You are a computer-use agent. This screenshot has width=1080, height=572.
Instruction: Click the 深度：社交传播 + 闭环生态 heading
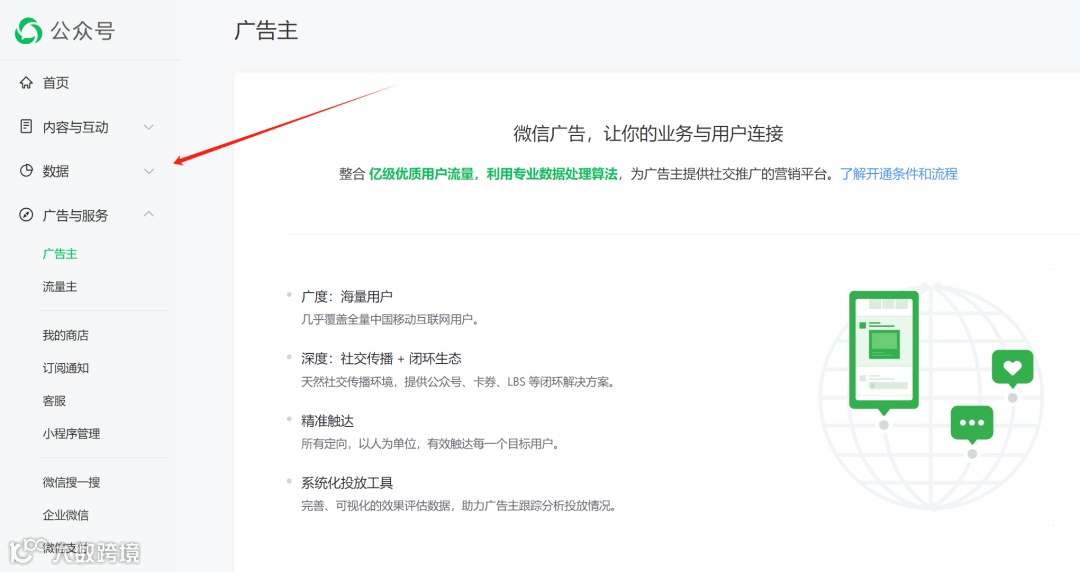click(x=382, y=358)
